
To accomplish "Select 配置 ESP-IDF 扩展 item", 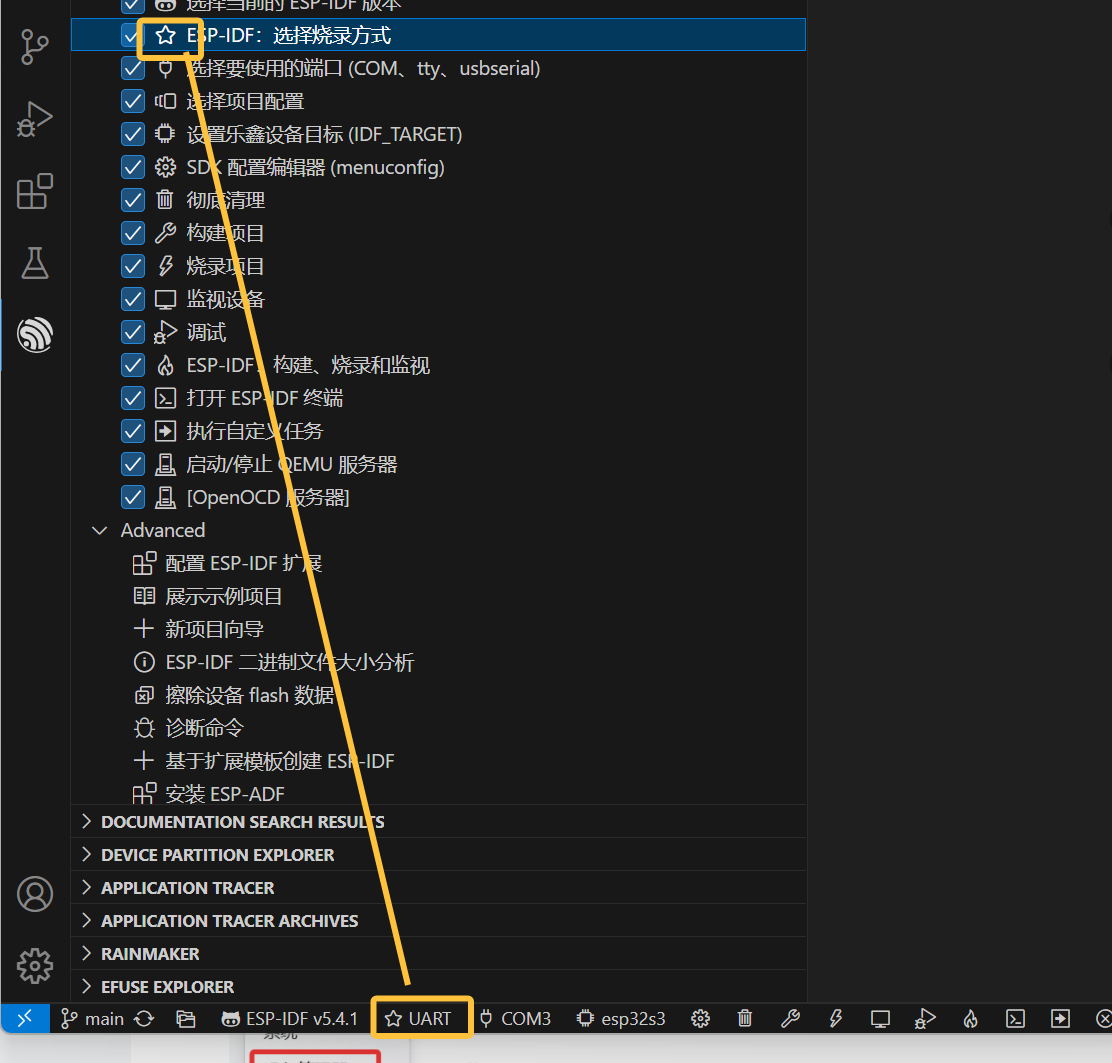I will tap(438, 563).
